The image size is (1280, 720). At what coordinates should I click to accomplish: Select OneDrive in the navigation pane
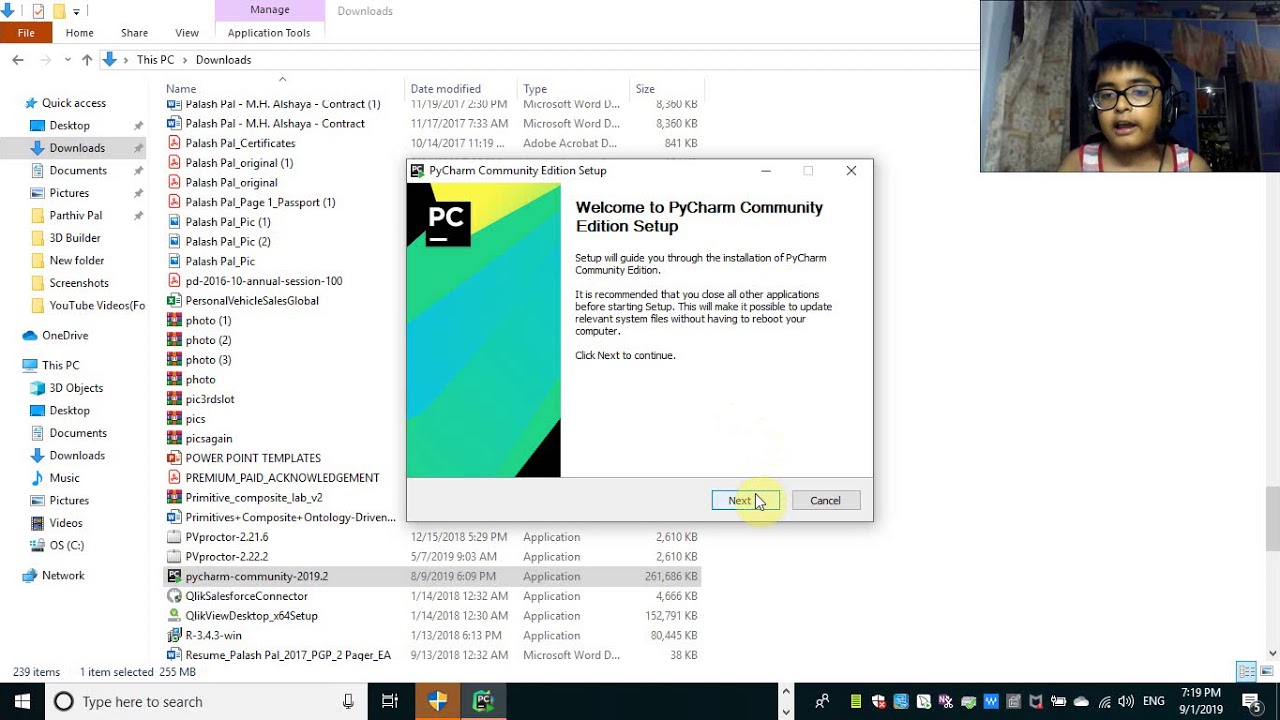click(65, 335)
